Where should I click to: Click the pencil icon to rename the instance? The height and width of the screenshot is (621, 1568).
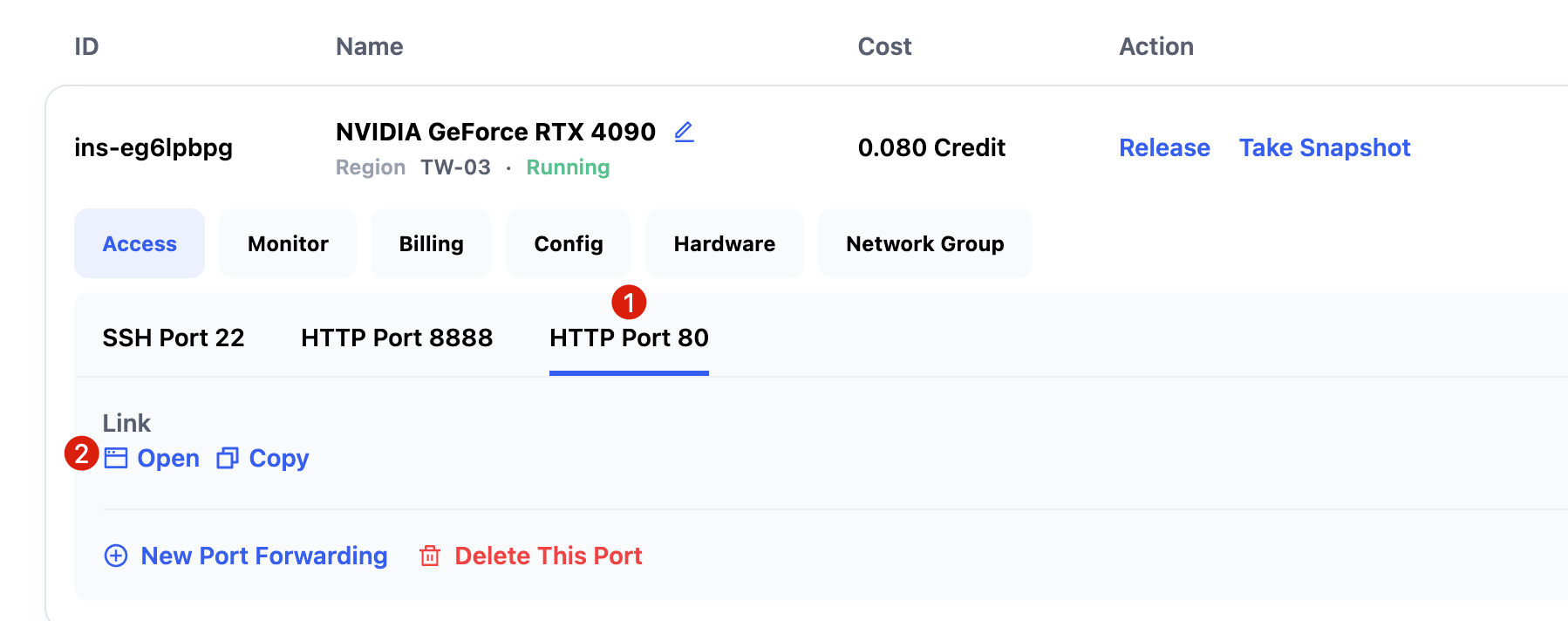685,132
